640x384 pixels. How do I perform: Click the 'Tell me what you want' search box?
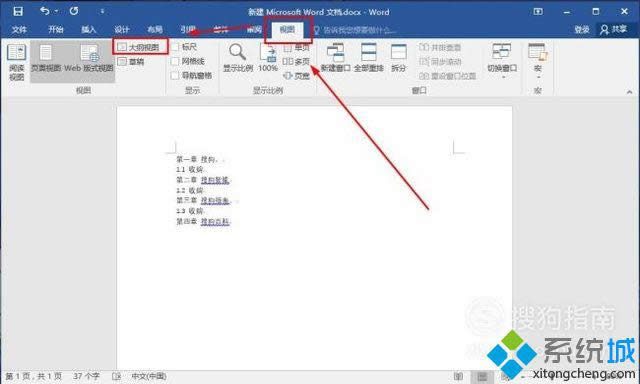pyautogui.click(x=355, y=30)
